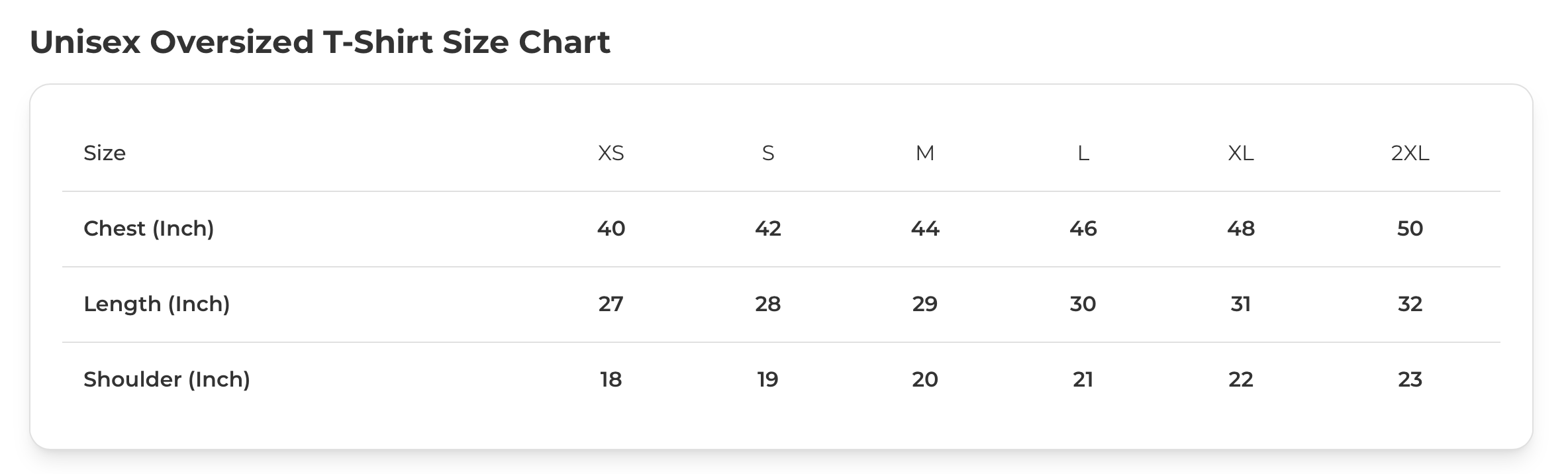Click the Chest (Inch) row label
The width and height of the screenshot is (1568, 474).
149,228
